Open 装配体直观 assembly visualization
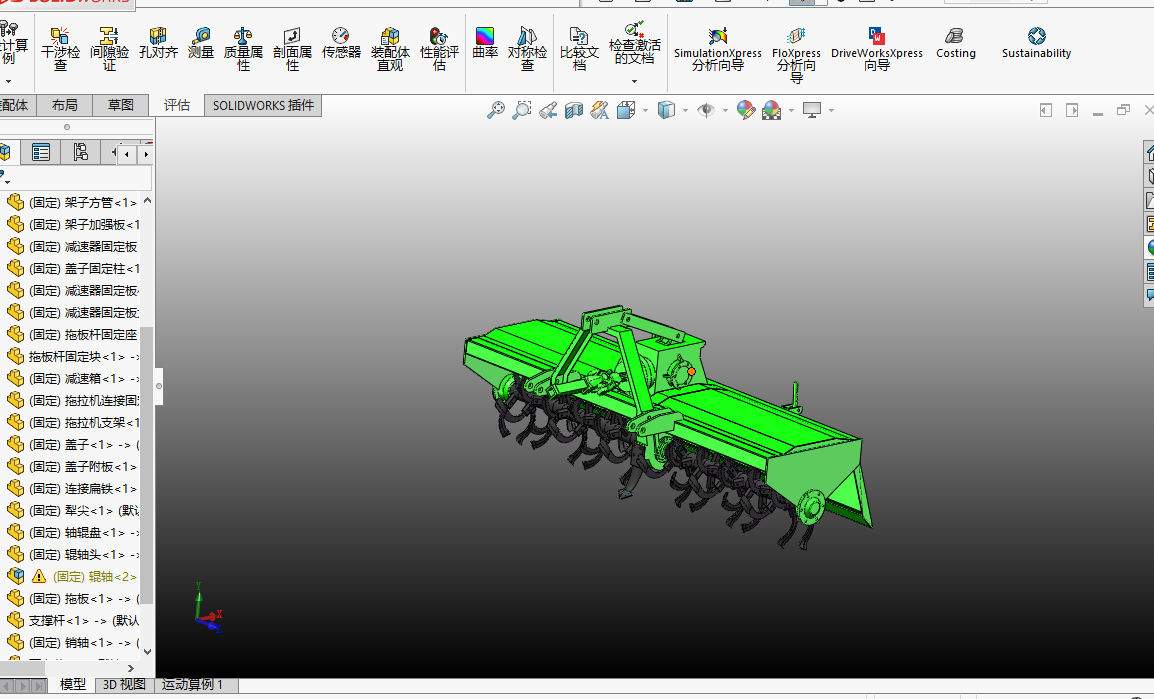 (x=390, y=49)
